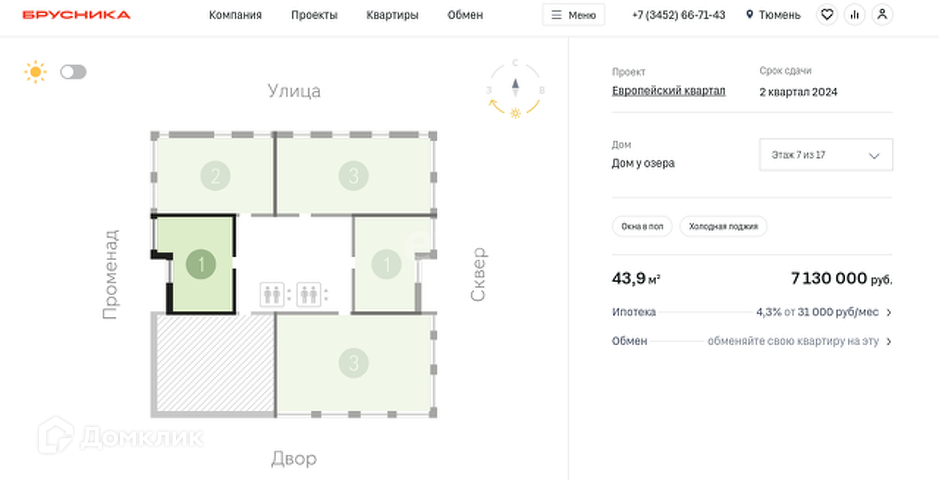Viewport: 939px width, 480px height.
Task: Click the Брусника logo
Action: tap(76, 15)
